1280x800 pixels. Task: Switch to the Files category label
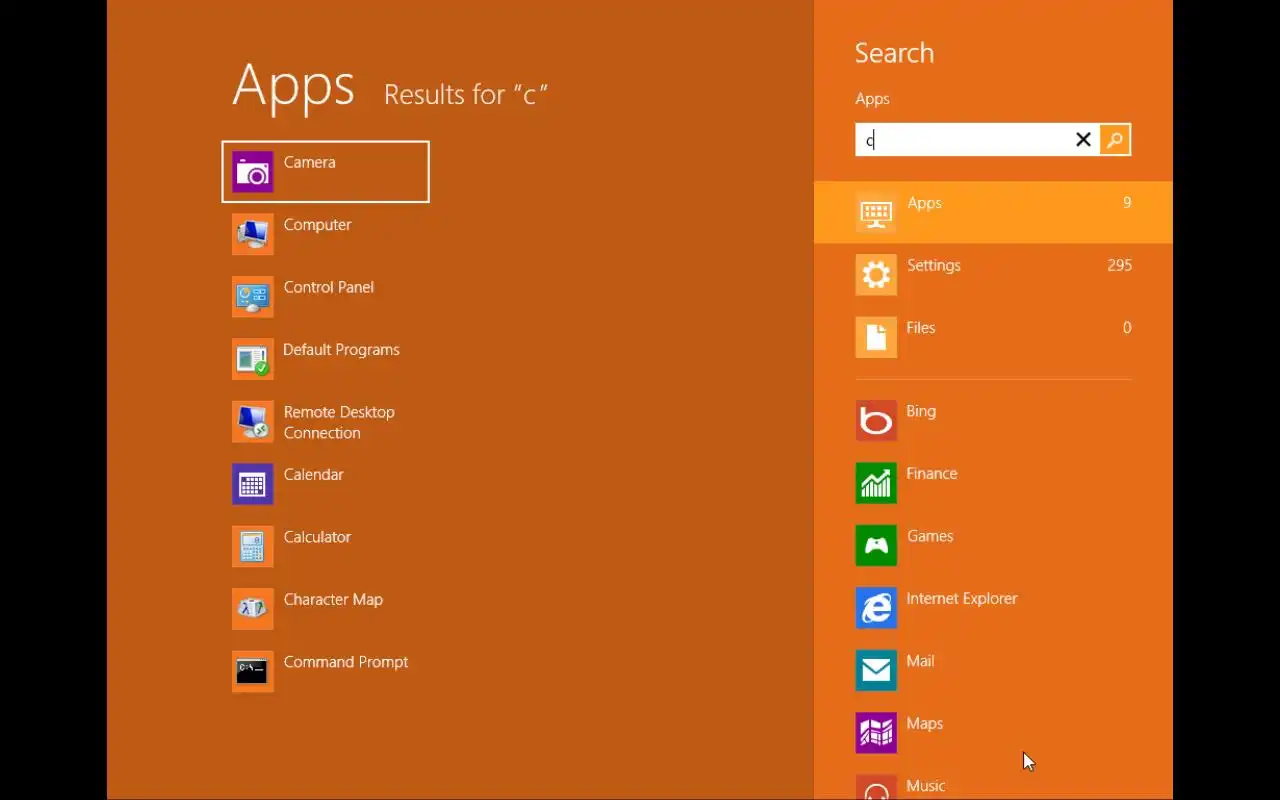[921, 328]
